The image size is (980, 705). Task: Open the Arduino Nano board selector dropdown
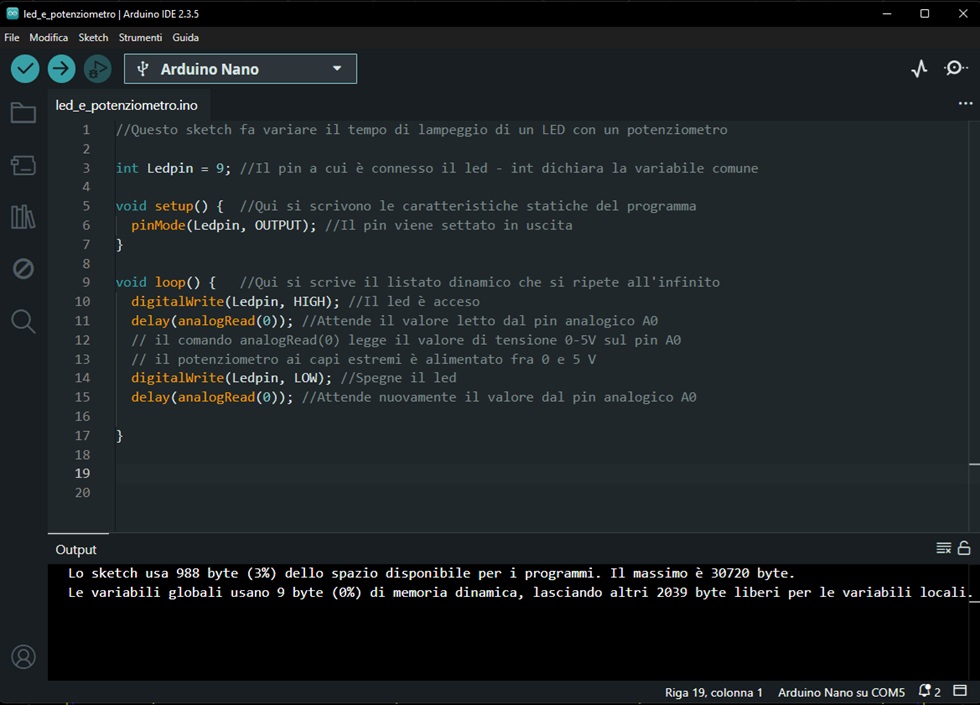click(x=241, y=69)
